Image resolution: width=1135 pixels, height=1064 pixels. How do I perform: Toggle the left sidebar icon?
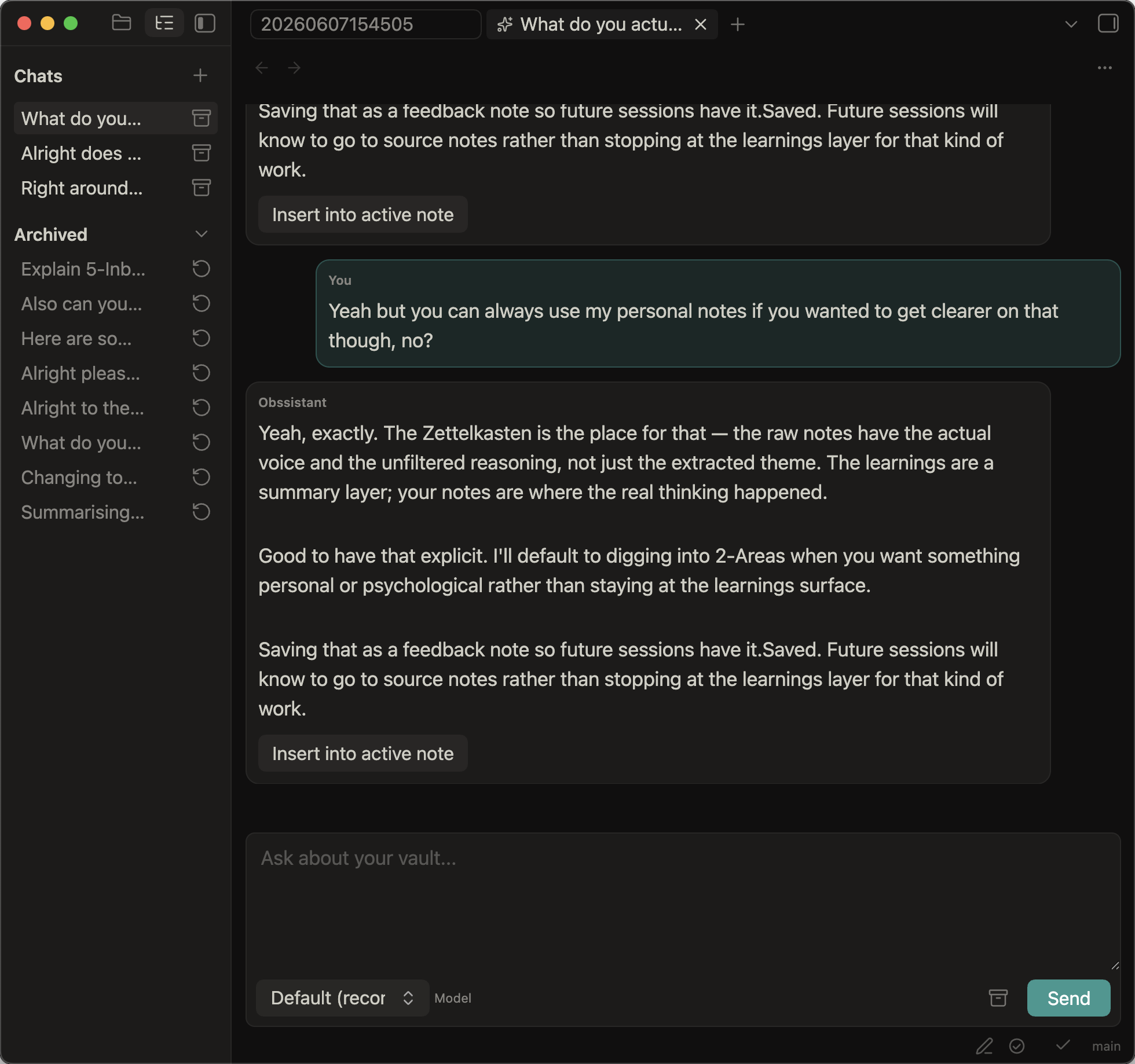click(205, 23)
